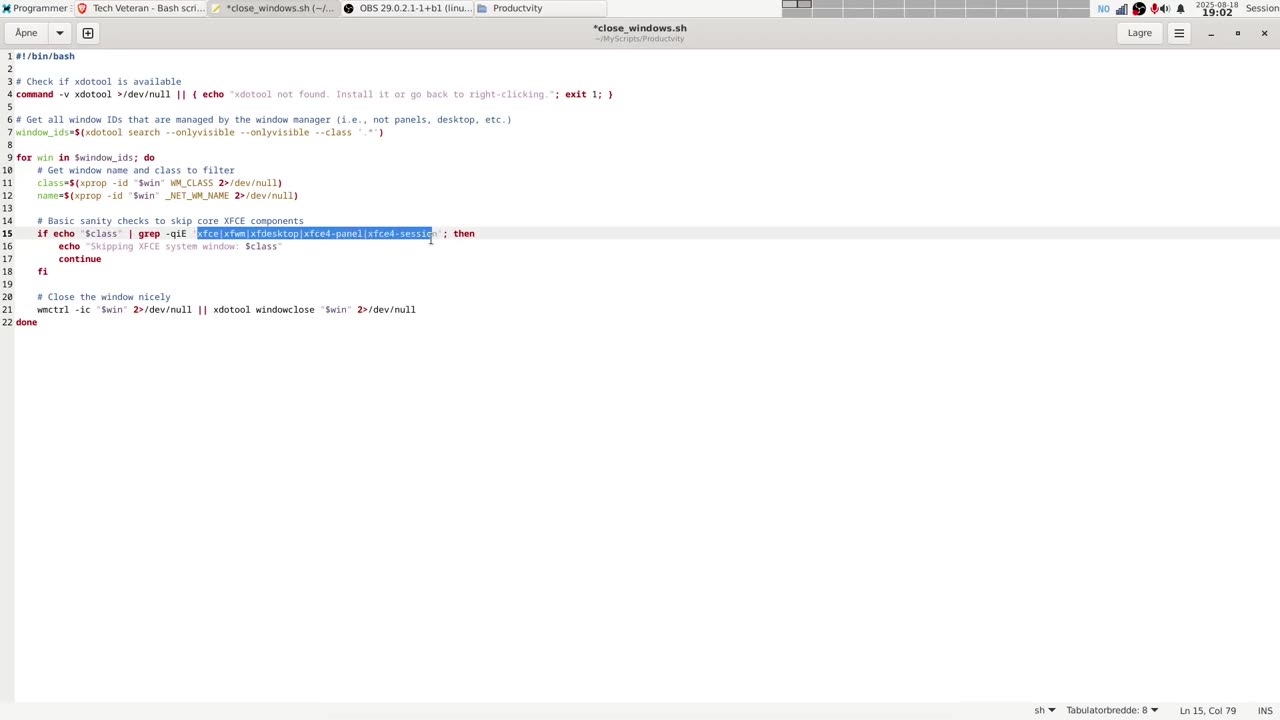Click the class=$(xprop...) line
1280x720 pixels.
click(x=160, y=183)
